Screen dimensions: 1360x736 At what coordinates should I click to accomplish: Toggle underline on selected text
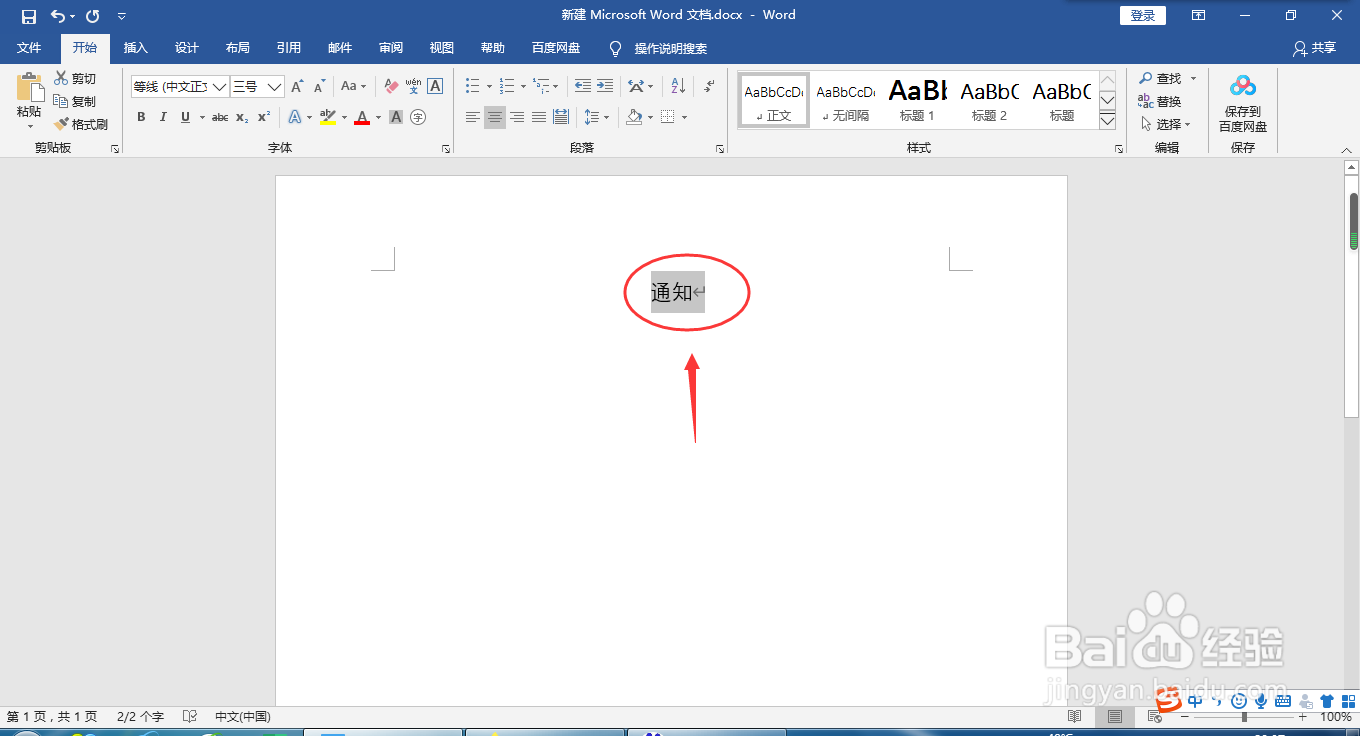pos(185,117)
